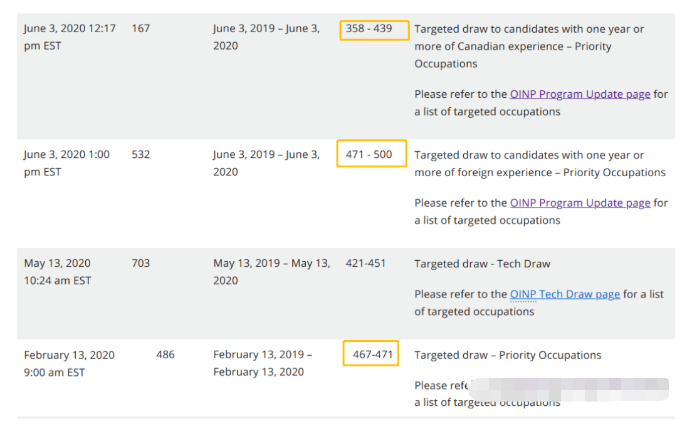Select the invitations count 486
The height and width of the screenshot is (425, 683).
pos(165,355)
